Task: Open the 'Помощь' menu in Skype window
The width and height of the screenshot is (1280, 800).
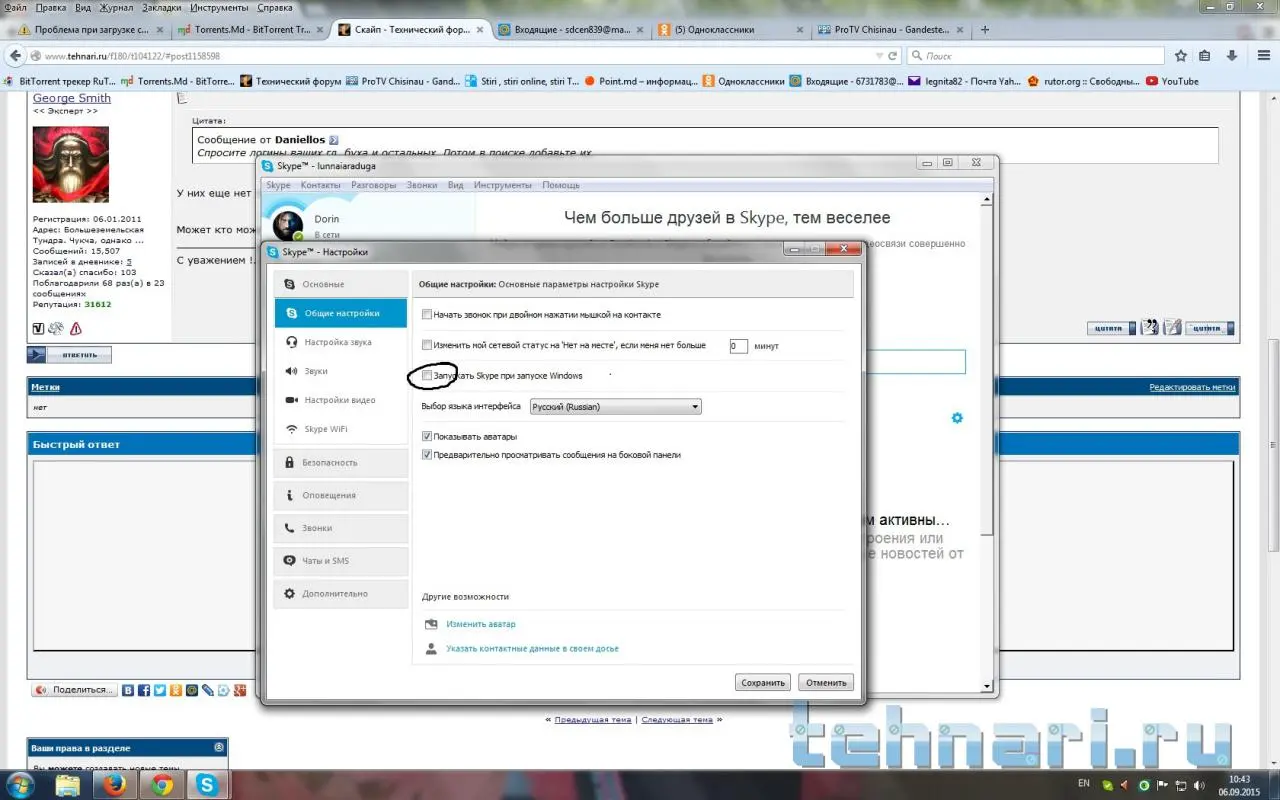Action: [561, 185]
